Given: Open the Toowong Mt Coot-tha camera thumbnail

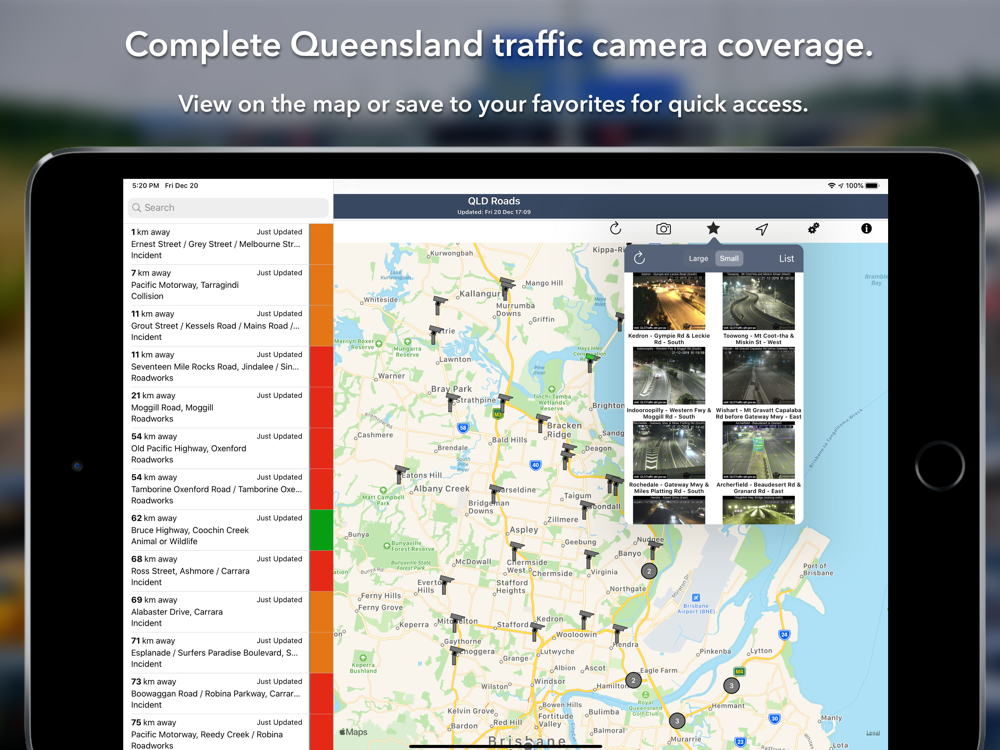Looking at the screenshot, I should [758, 302].
